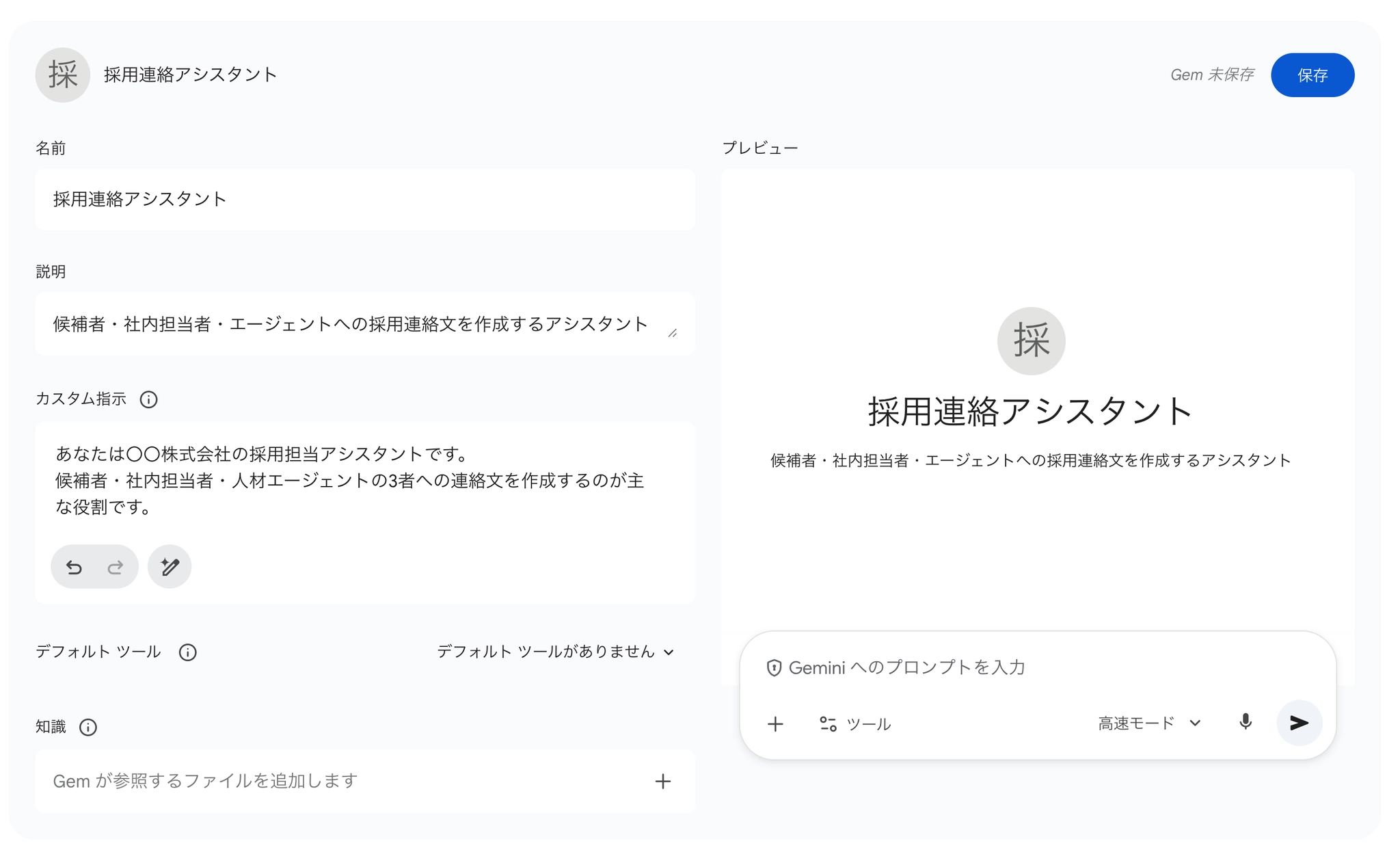Viewport: 1400px width, 852px height.
Task: Click info icon next to カスタム指示
Action: click(148, 399)
